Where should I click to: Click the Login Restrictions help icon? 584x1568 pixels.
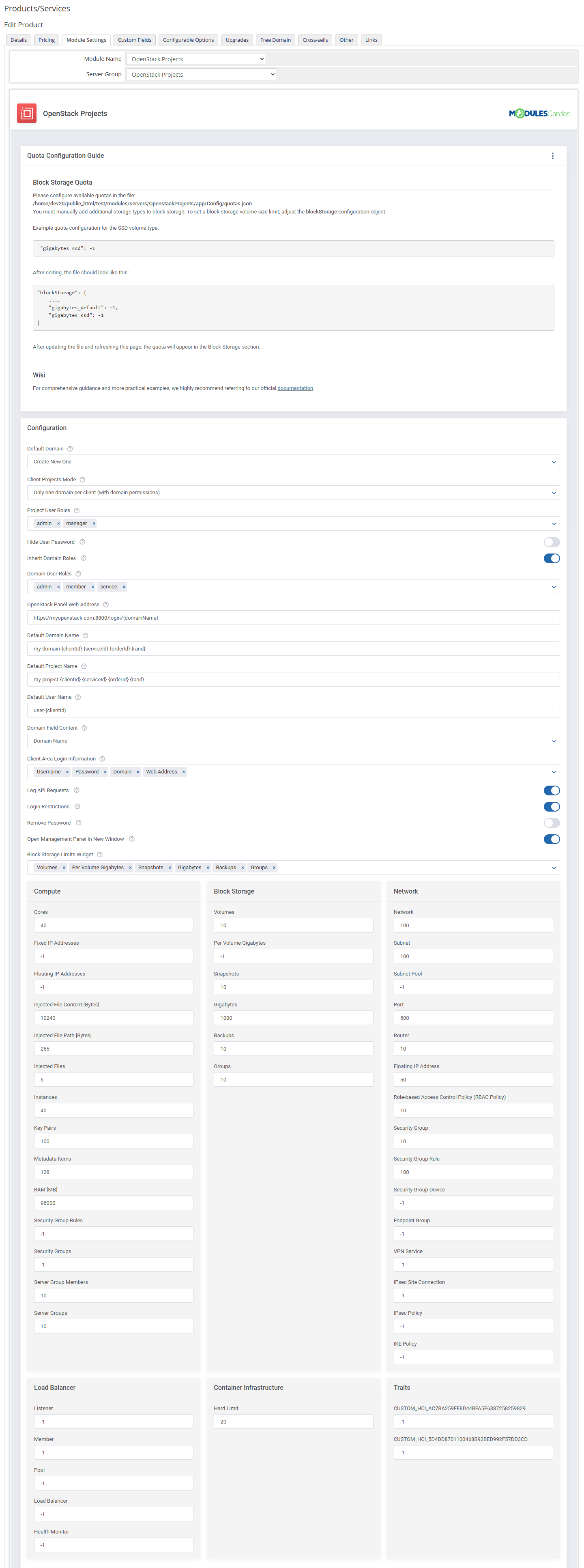pyautogui.click(x=77, y=807)
